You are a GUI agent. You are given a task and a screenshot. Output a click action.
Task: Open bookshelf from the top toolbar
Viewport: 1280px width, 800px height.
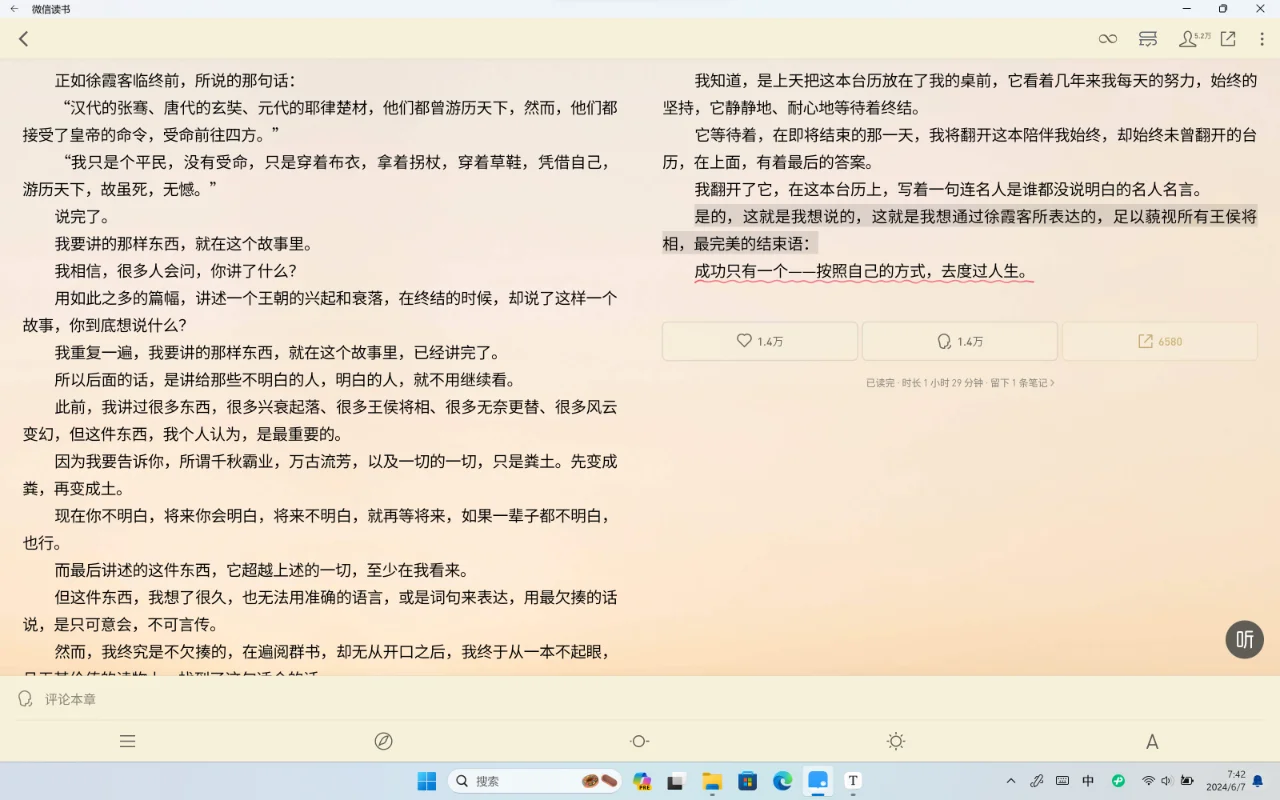click(1147, 38)
